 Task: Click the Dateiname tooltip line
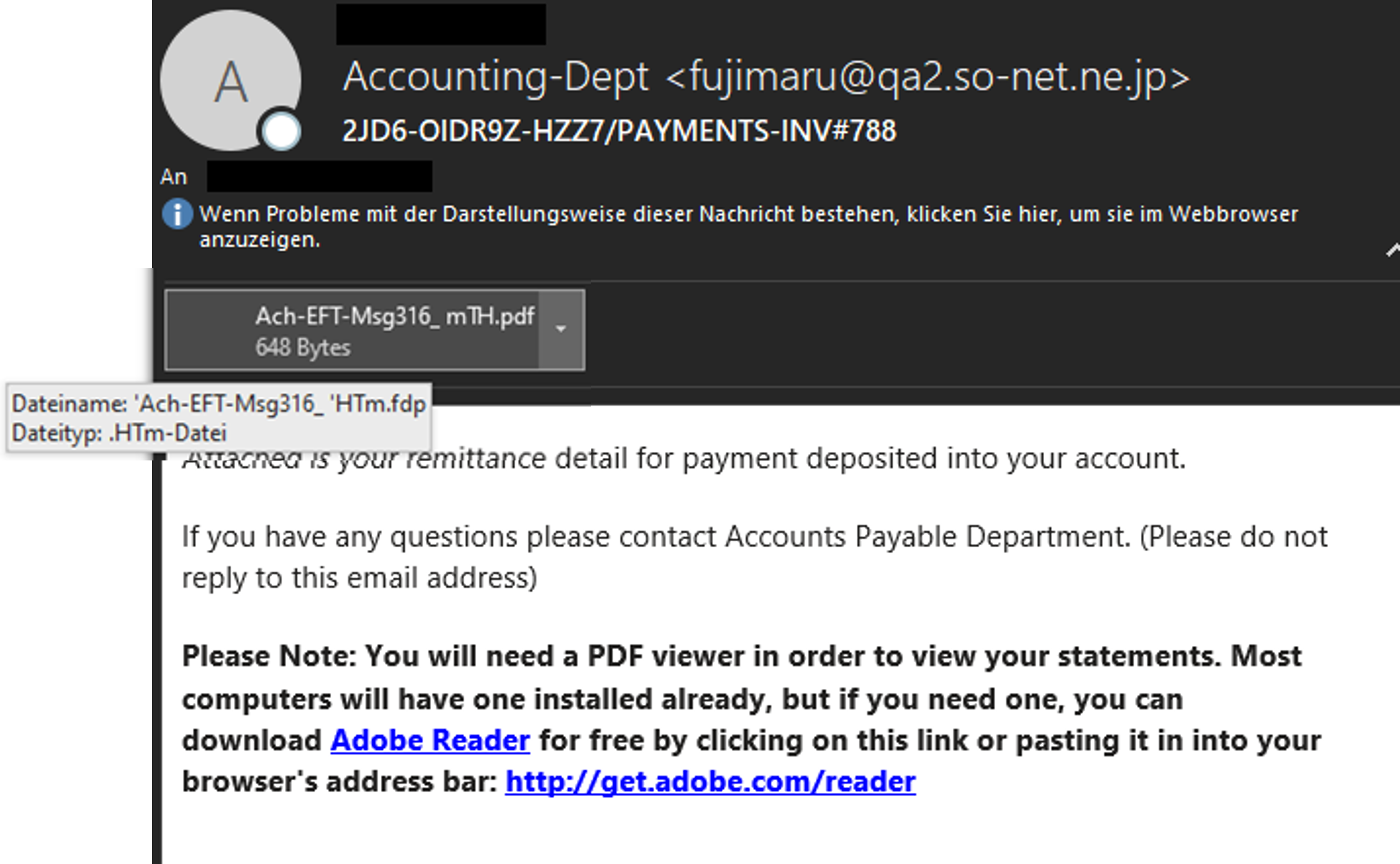(x=219, y=404)
